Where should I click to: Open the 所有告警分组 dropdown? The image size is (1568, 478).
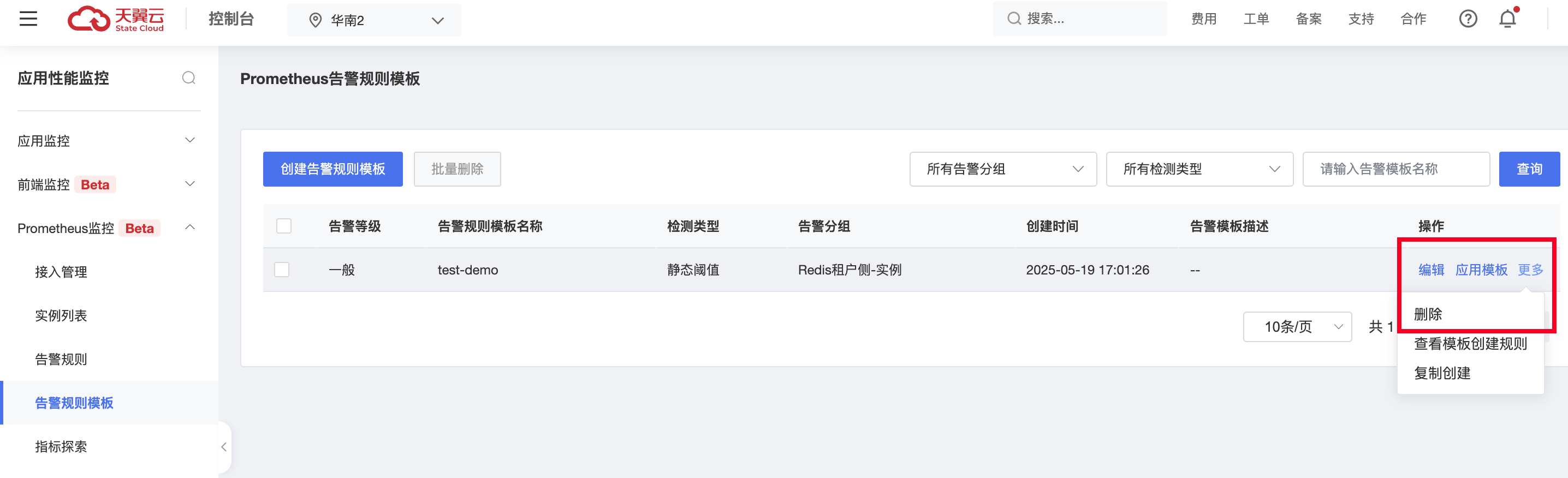pos(1002,169)
